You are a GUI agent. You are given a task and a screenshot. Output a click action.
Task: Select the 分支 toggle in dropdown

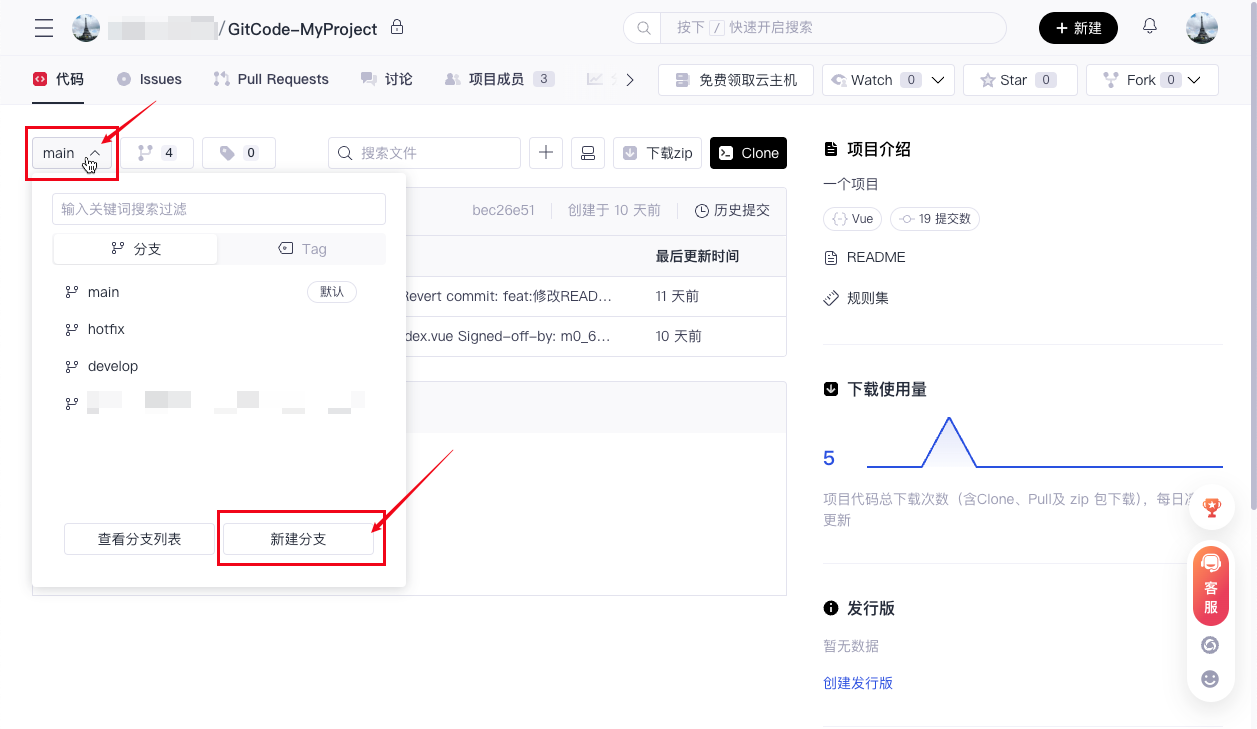[136, 249]
